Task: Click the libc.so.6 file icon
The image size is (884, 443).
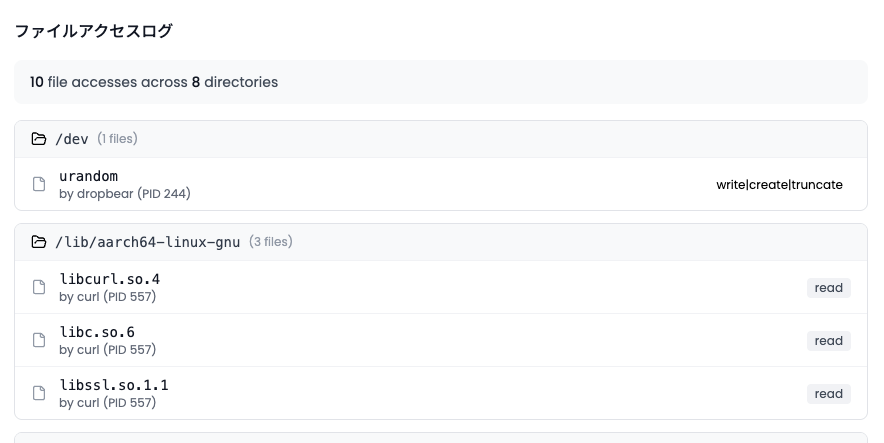Action: click(40, 340)
